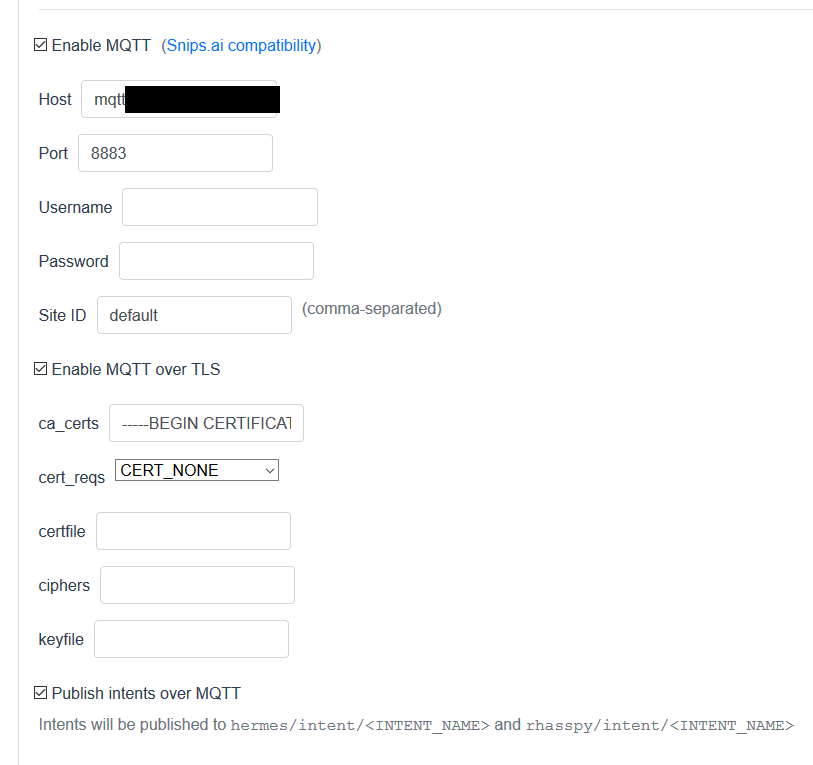The height and width of the screenshot is (765, 813).
Task: Focus the certfile input box
Action: [193, 531]
